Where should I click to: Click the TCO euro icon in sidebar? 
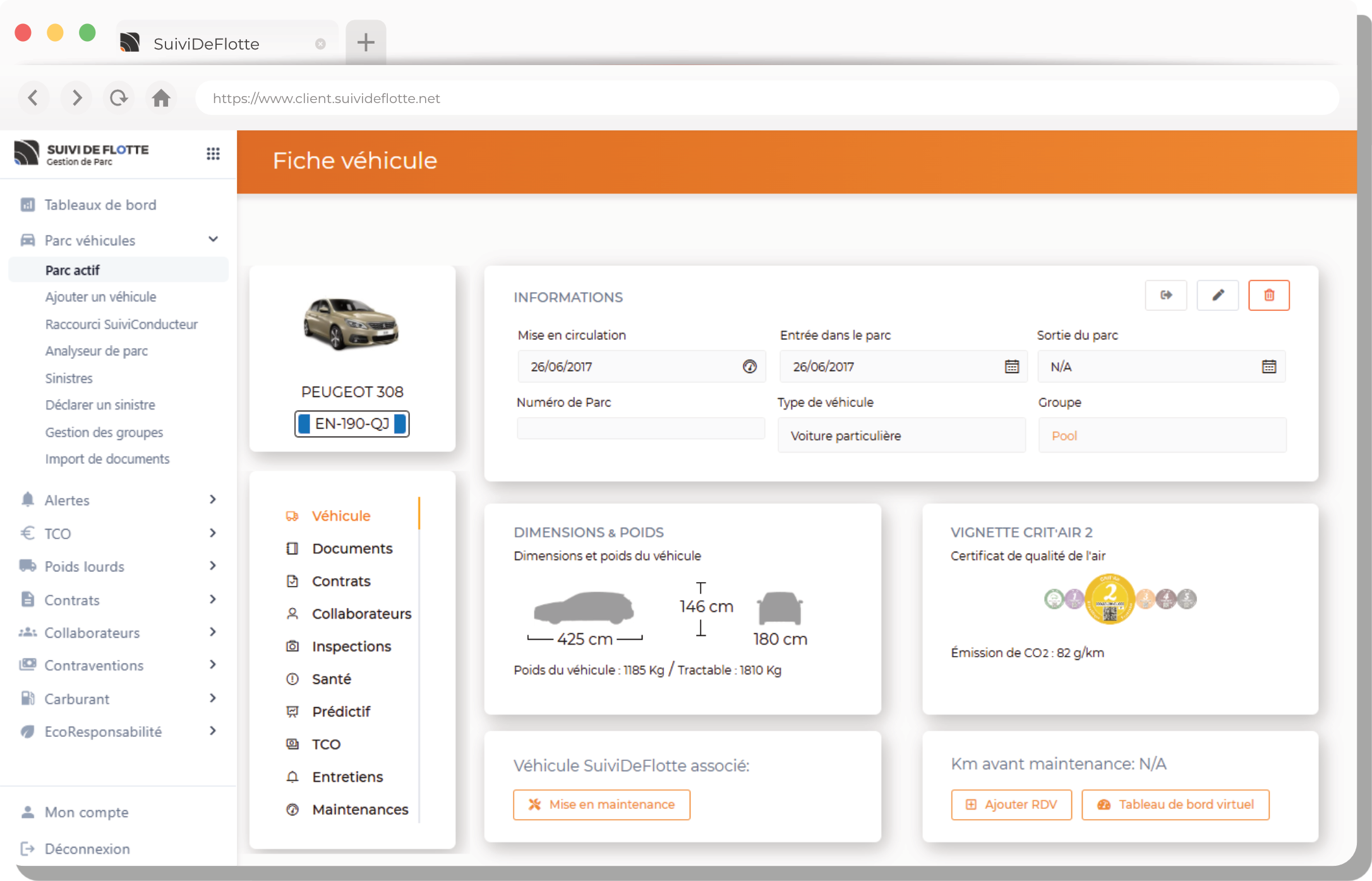(27, 533)
